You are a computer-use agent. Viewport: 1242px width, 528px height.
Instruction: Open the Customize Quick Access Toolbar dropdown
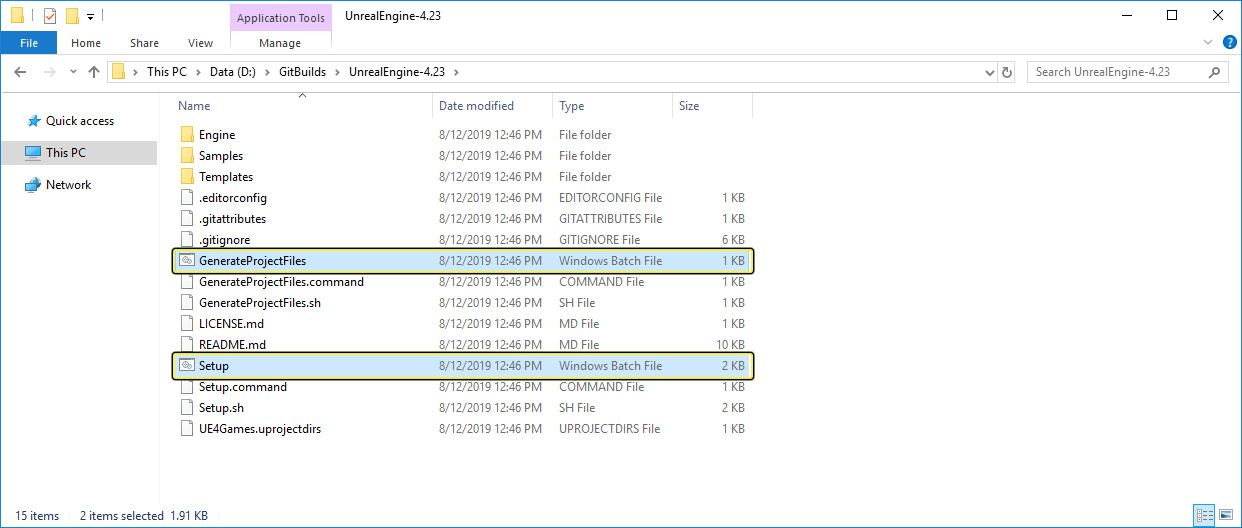point(90,17)
